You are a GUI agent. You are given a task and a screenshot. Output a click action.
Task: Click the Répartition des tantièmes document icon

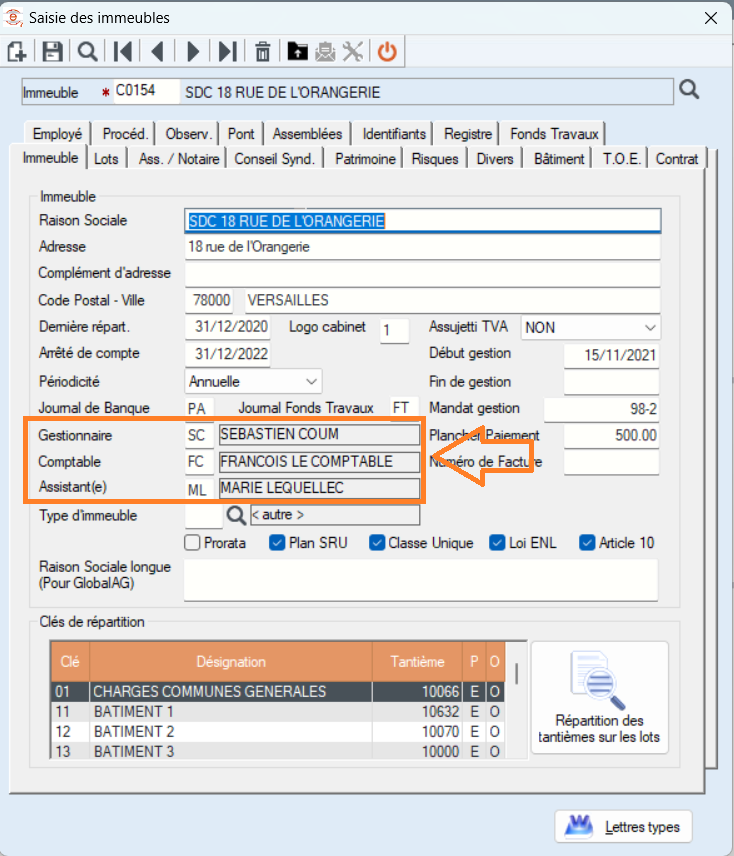(598, 680)
